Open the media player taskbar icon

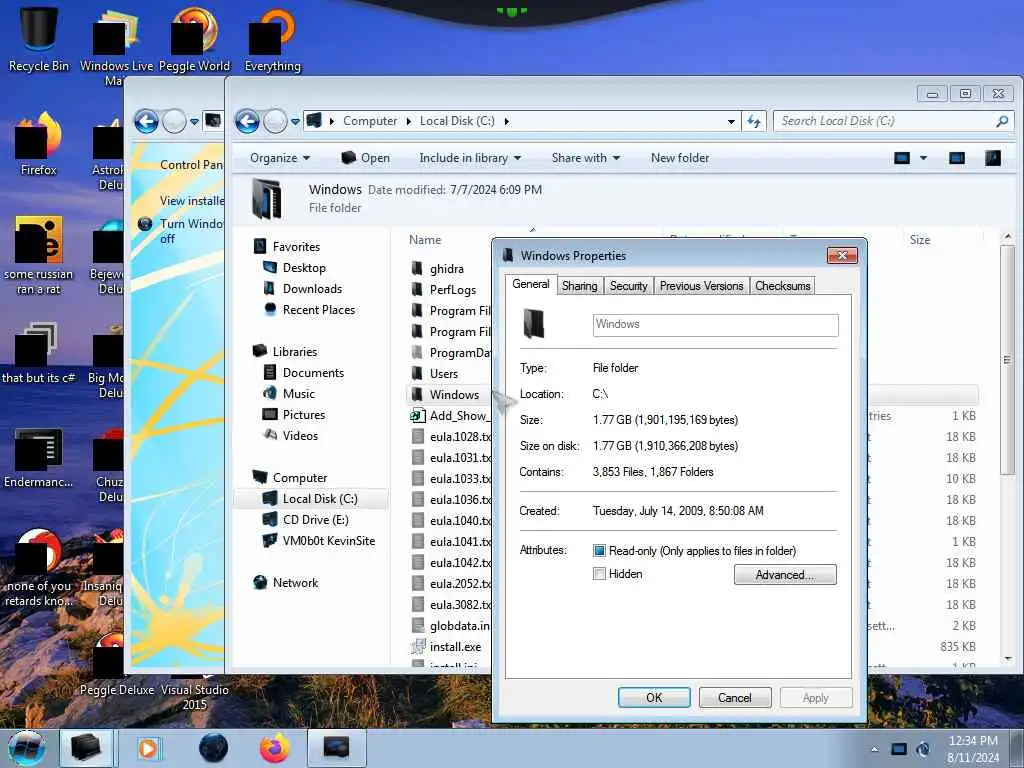coord(148,748)
